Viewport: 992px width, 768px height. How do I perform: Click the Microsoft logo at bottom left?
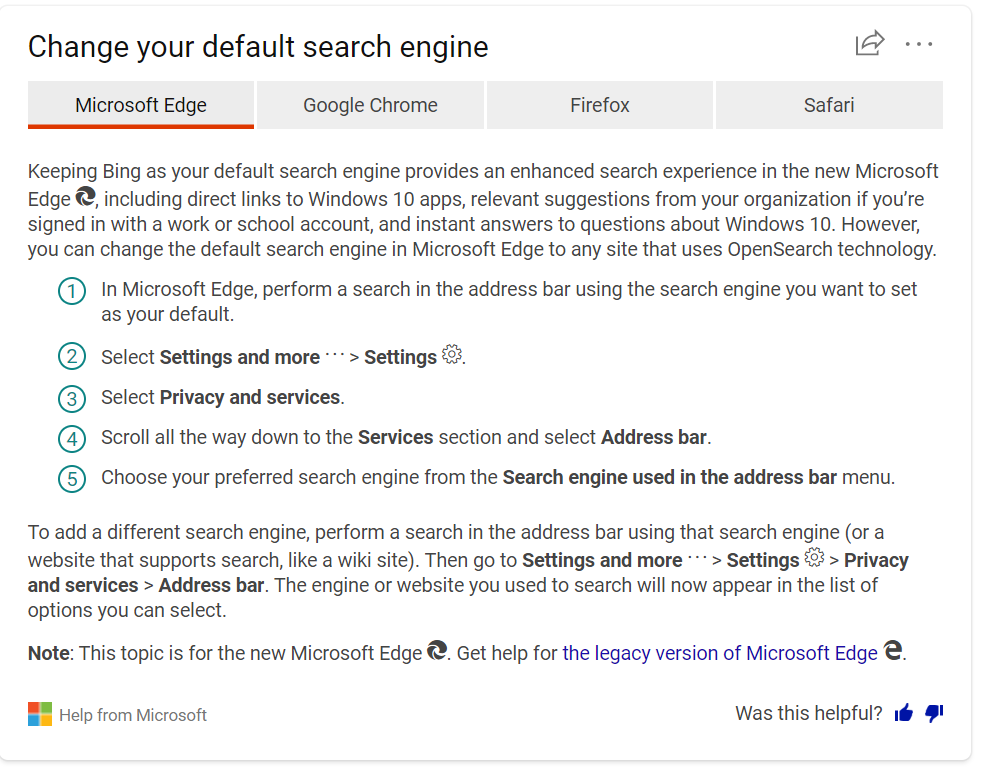pos(38,713)
